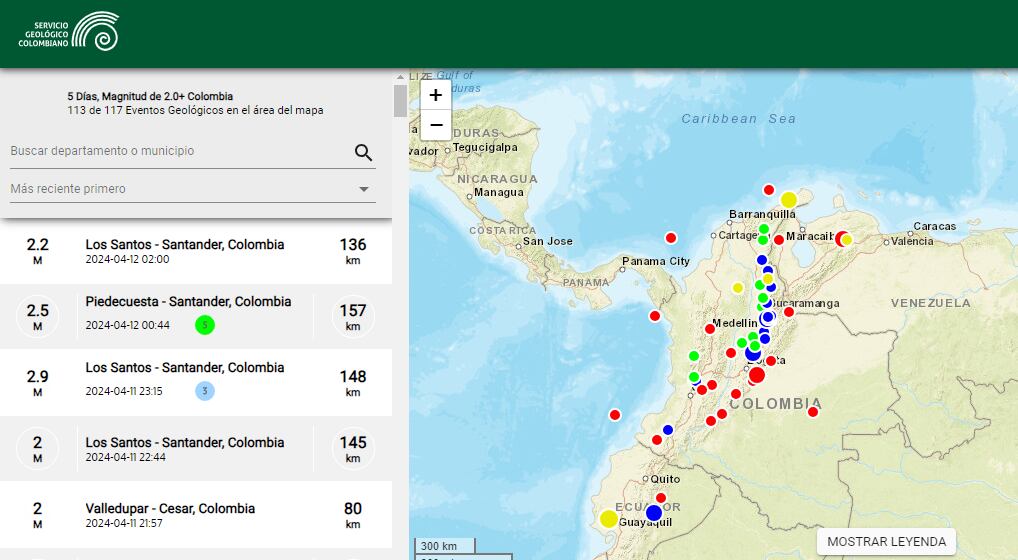Select Los Santos event dated 2024-04-12 02:00
The width and height of the screenshot is (1018, 560).
(196, 251)
